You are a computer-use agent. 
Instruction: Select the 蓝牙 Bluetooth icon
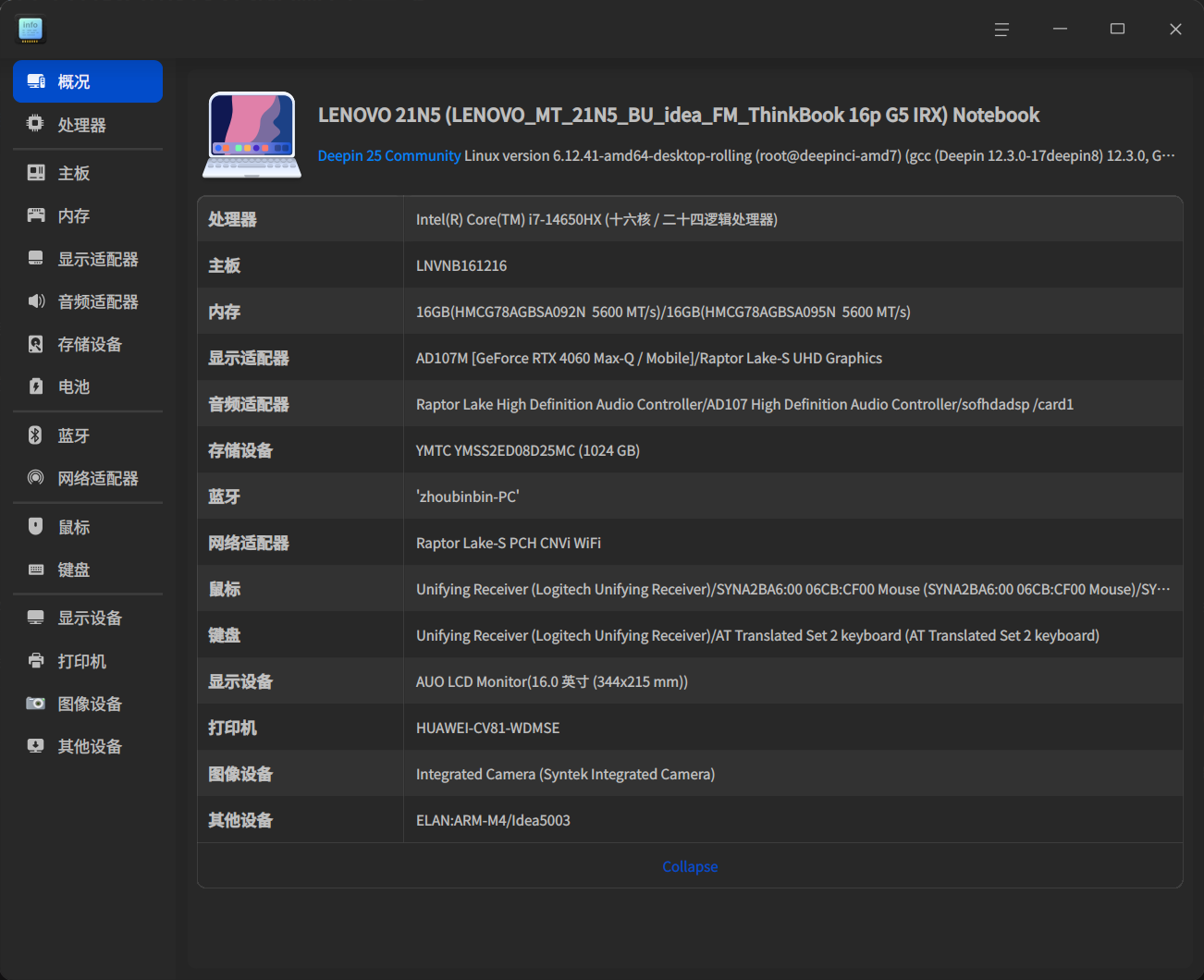coord(36,435)
